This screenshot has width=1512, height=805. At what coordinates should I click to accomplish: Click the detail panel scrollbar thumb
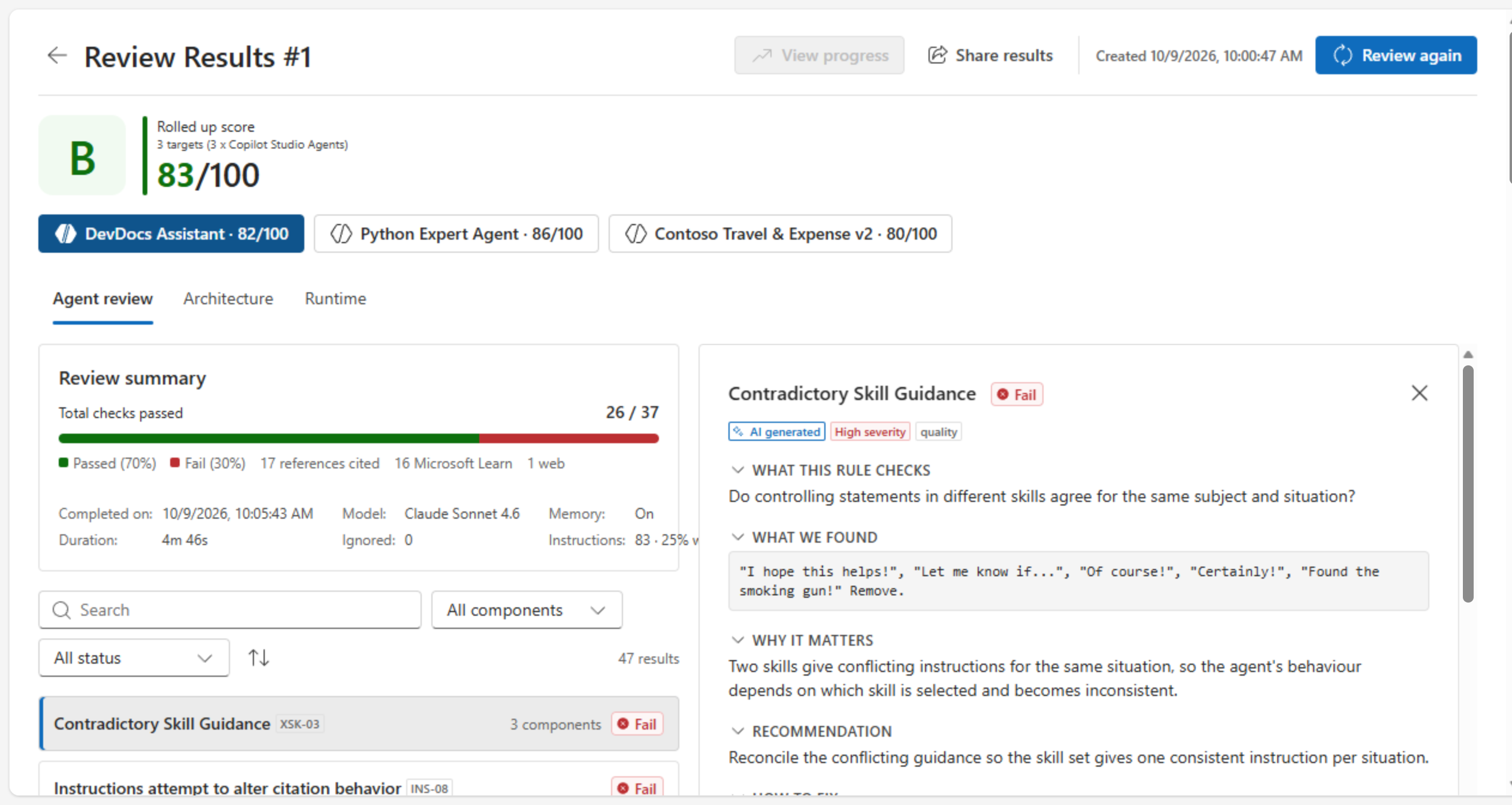(1468, 484)
